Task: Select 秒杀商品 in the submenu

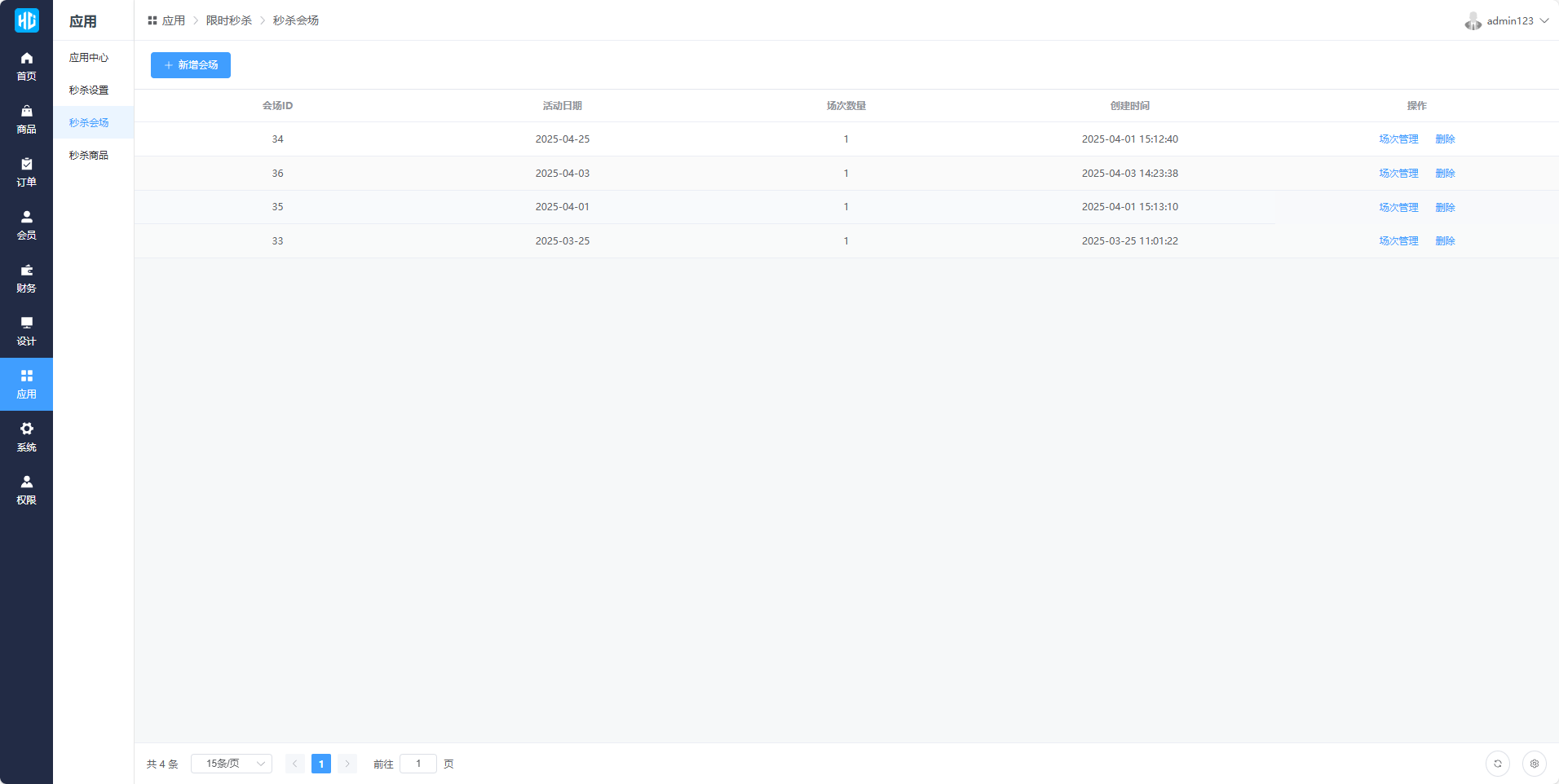Action: pyautogui.click(x=89, y=156)
